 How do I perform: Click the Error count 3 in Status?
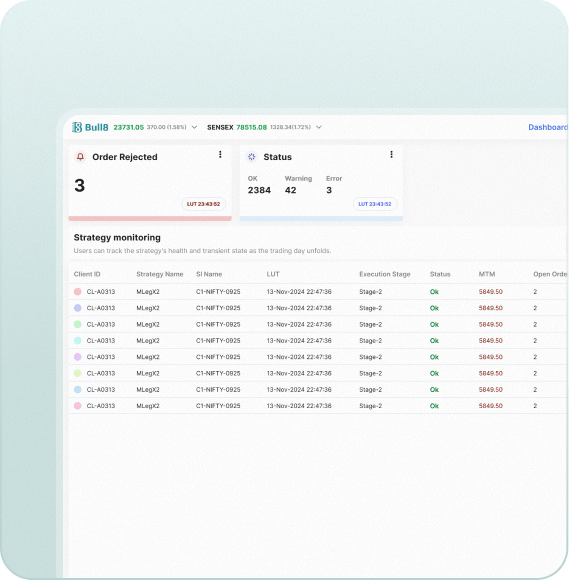click(329, 190)
